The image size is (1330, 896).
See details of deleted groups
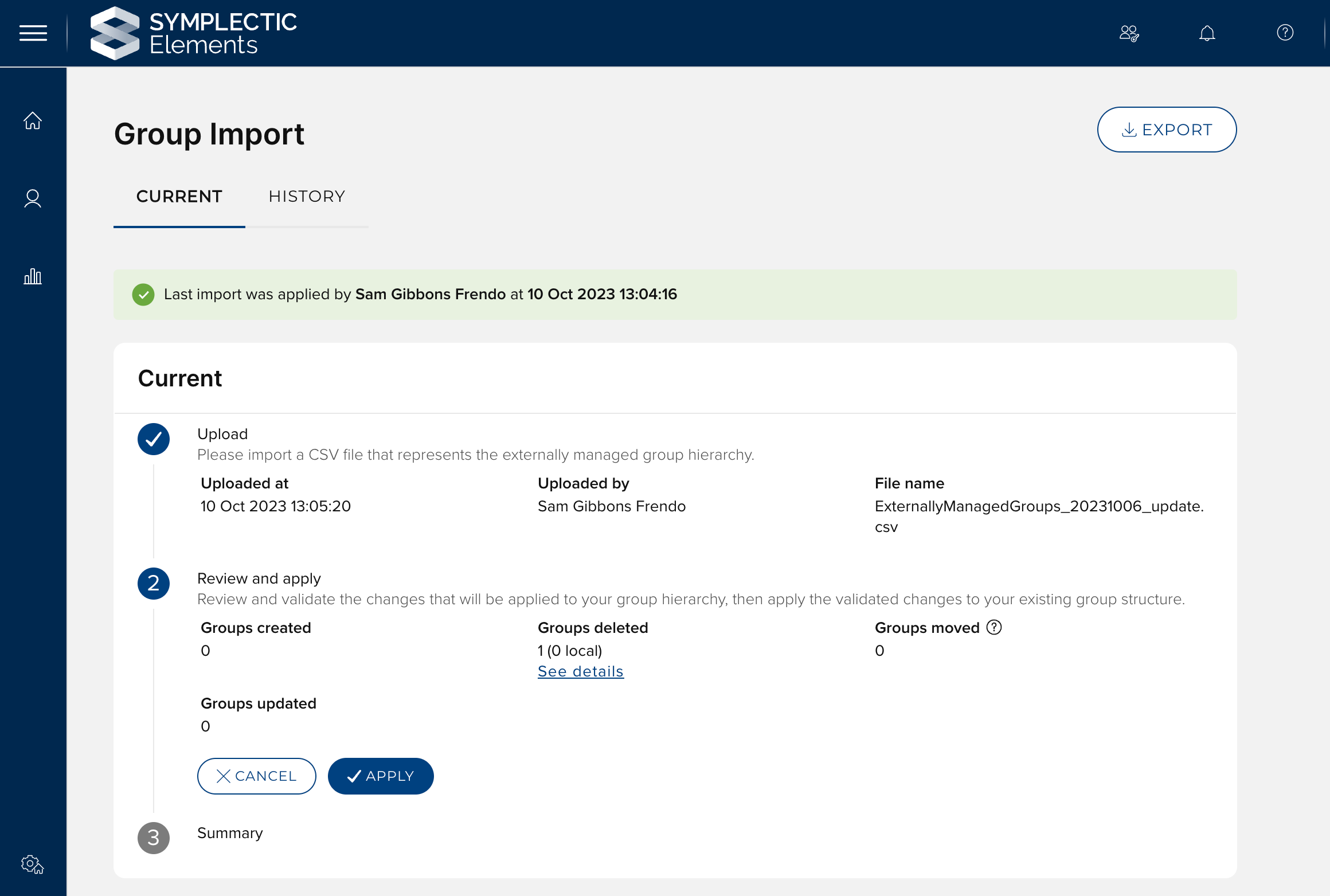pos(580,671)
